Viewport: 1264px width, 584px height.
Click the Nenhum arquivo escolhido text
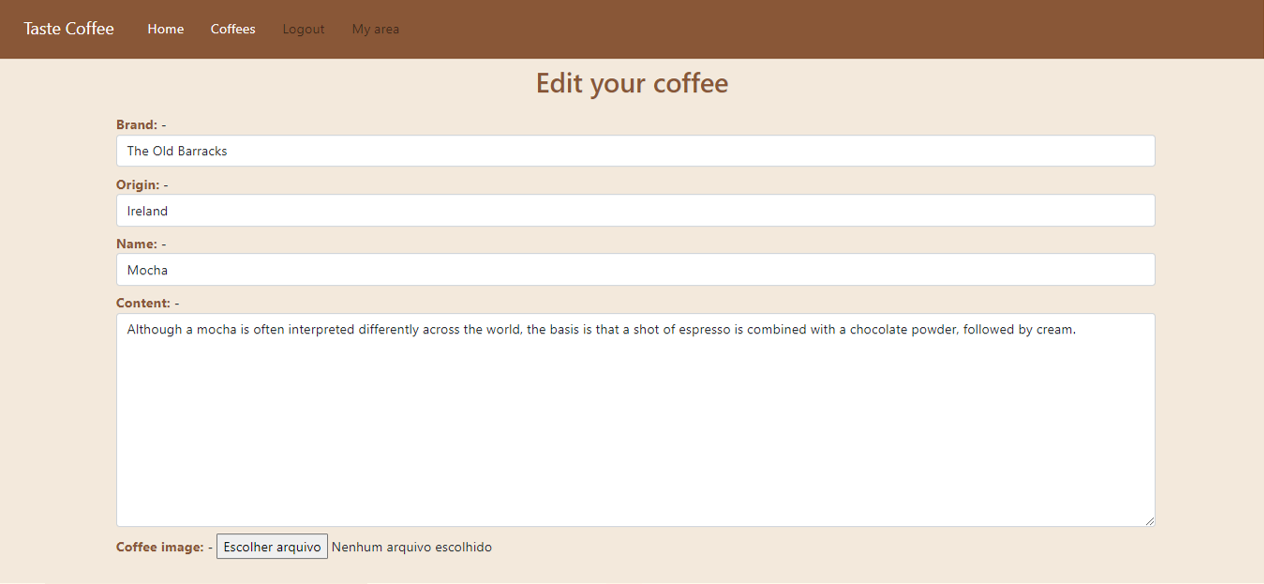[x=412, y=547]
